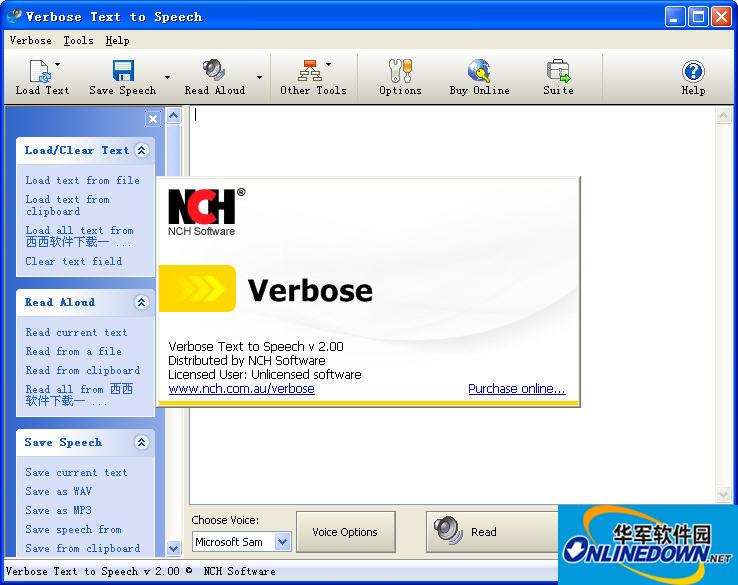Open the Load Text dropdown arrow
Screen dimensions: 738x585
click(x=57, y=64)
